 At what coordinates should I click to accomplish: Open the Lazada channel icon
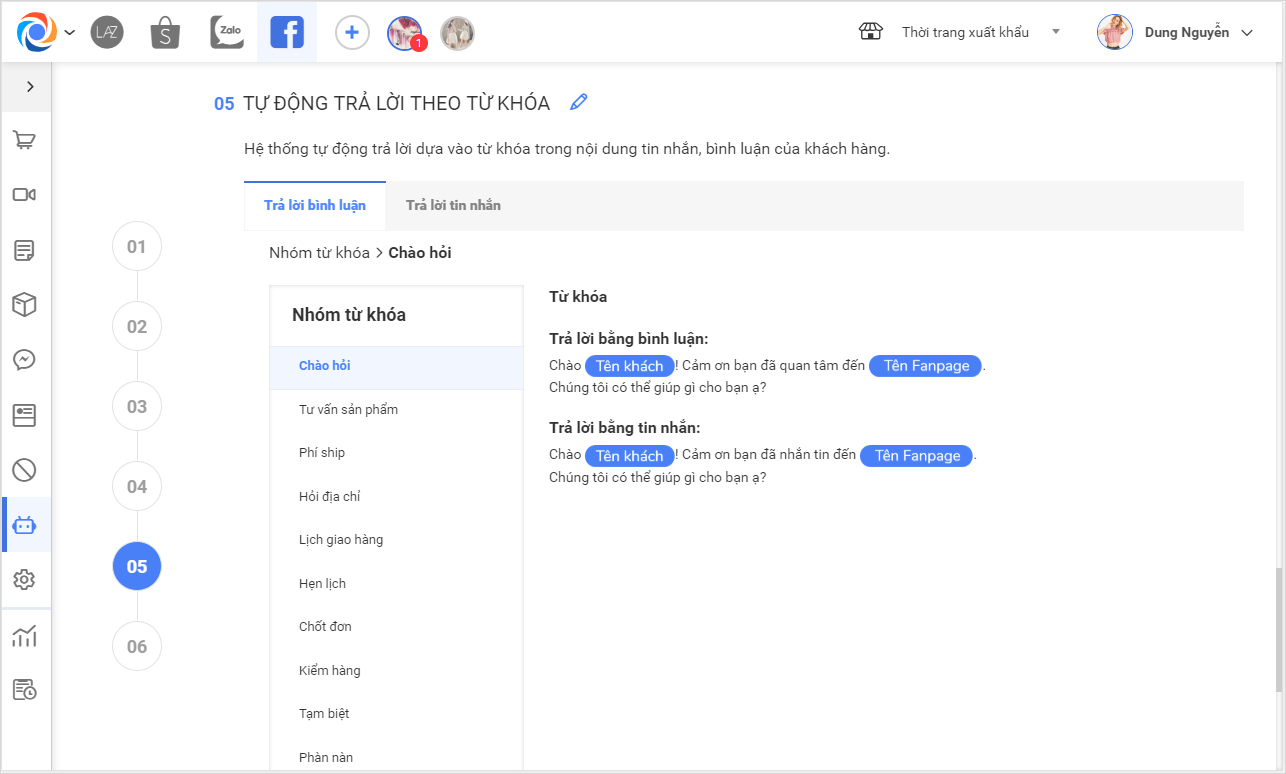click(106, 33)
